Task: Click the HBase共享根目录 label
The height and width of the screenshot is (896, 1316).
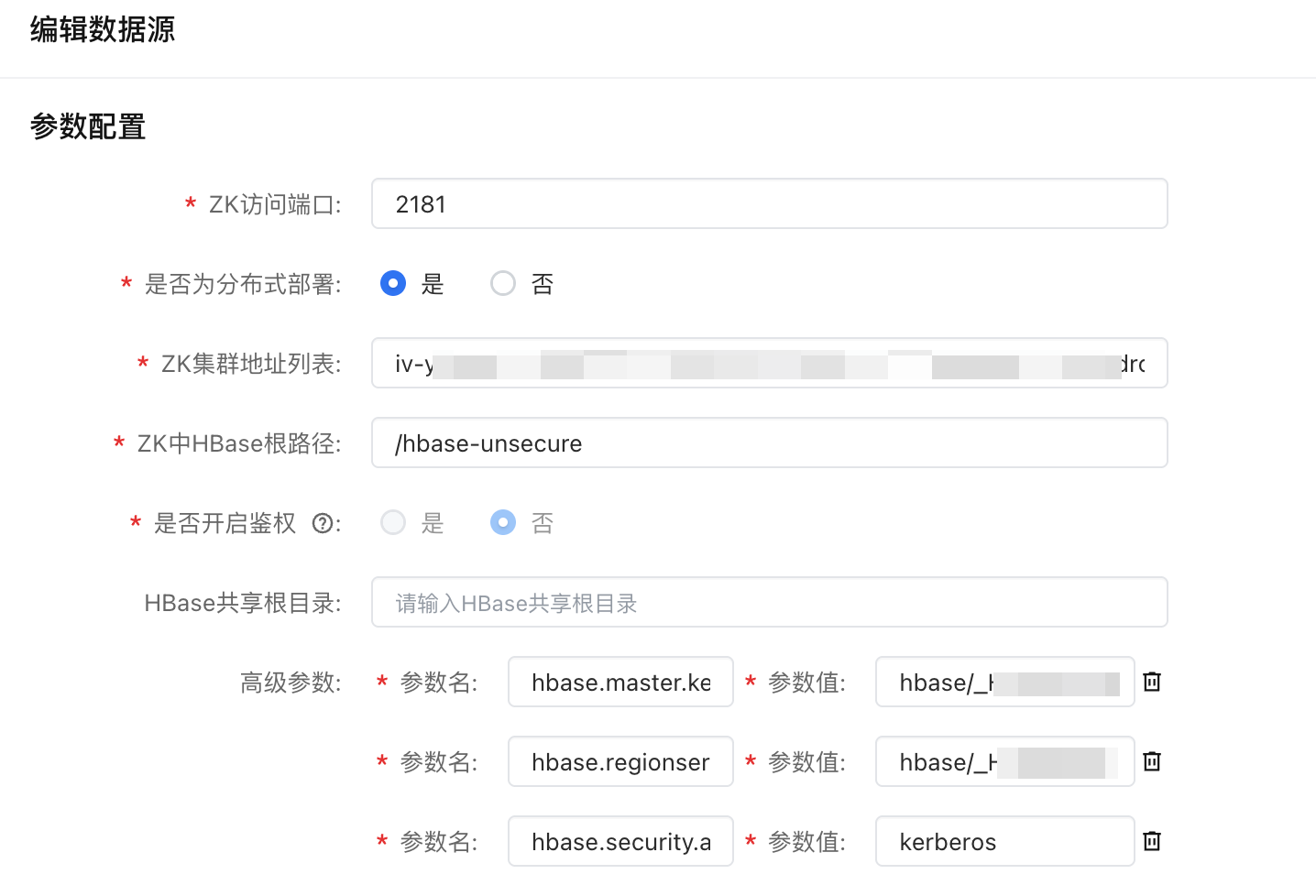Action: (x=242, y=603)
